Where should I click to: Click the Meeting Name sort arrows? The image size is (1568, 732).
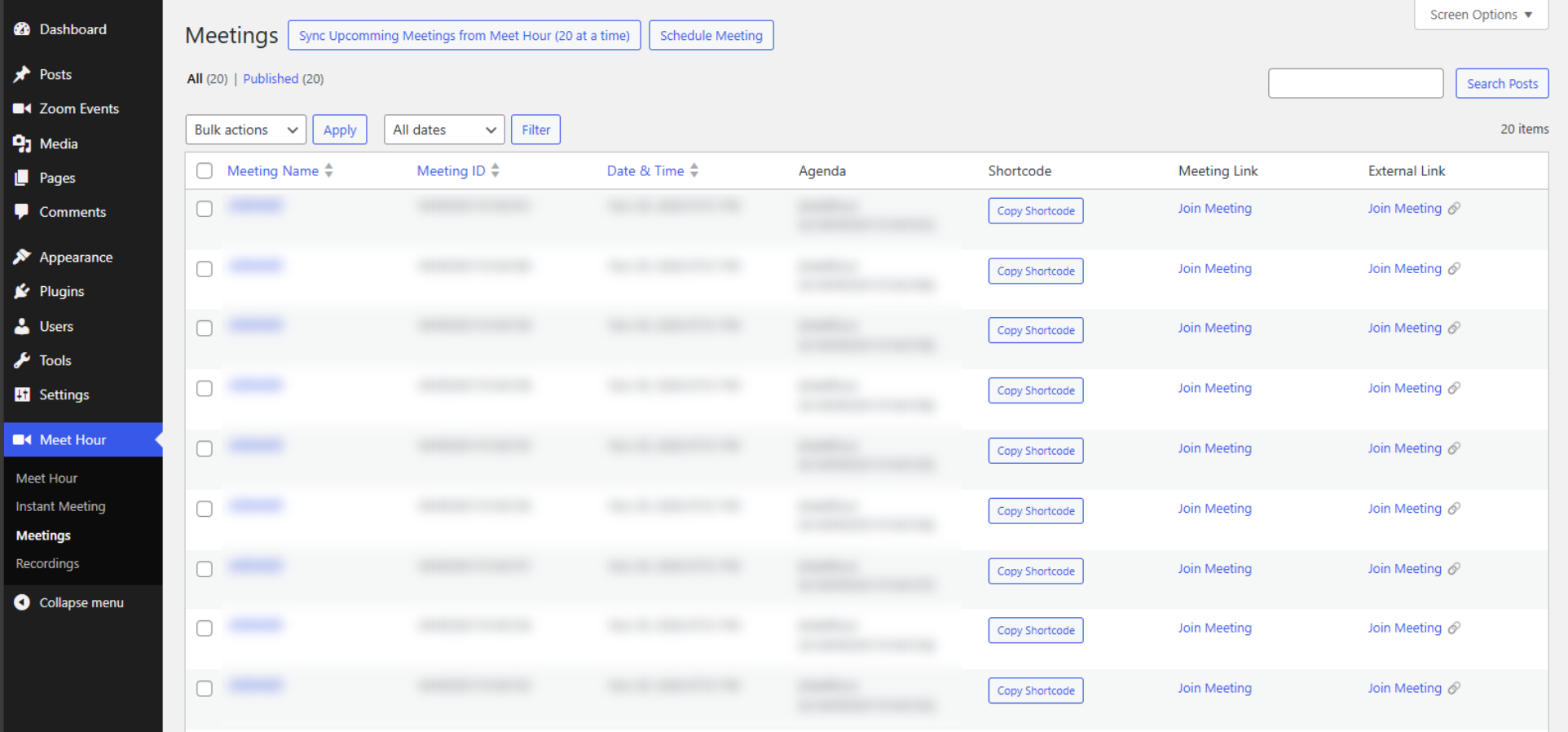pyautogui.click(x=329, y=170)
